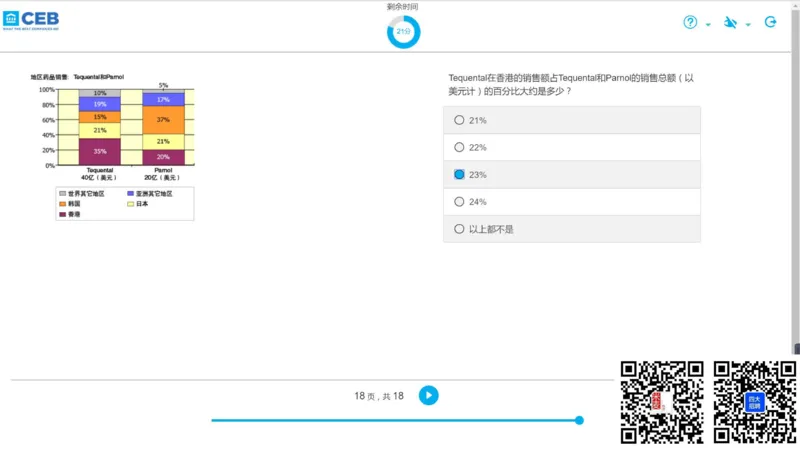Image resolution: width=800 pixels, height=450 pixels.
Task: Click the 韩国 orange legend swatch
Action: tap(62, 204)
